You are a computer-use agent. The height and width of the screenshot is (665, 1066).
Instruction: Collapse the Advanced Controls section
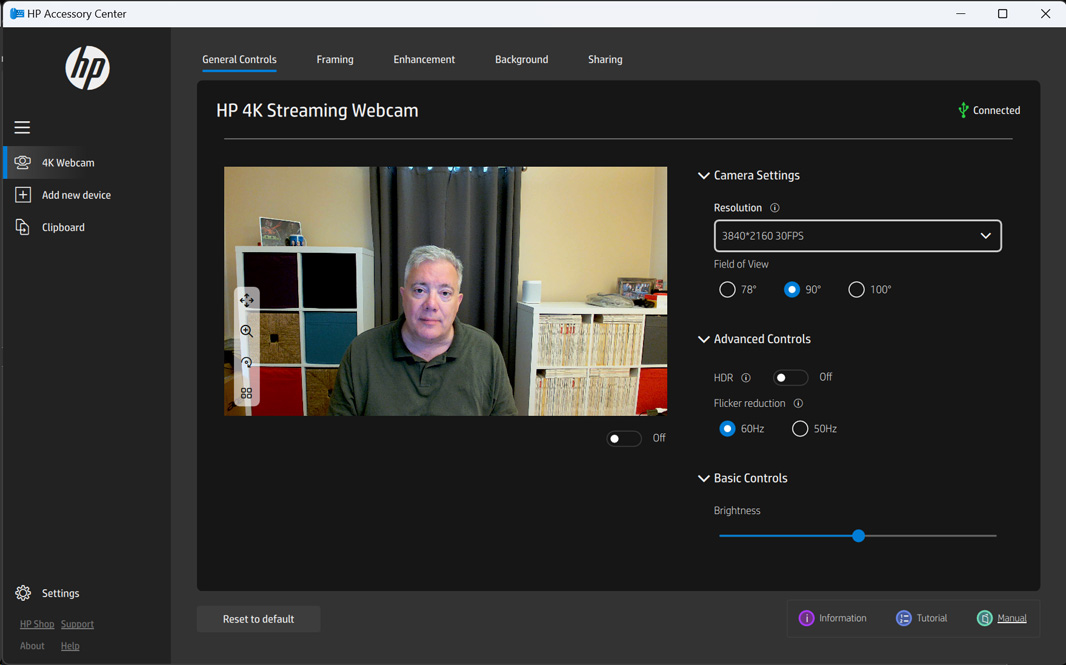coord(704,339)
